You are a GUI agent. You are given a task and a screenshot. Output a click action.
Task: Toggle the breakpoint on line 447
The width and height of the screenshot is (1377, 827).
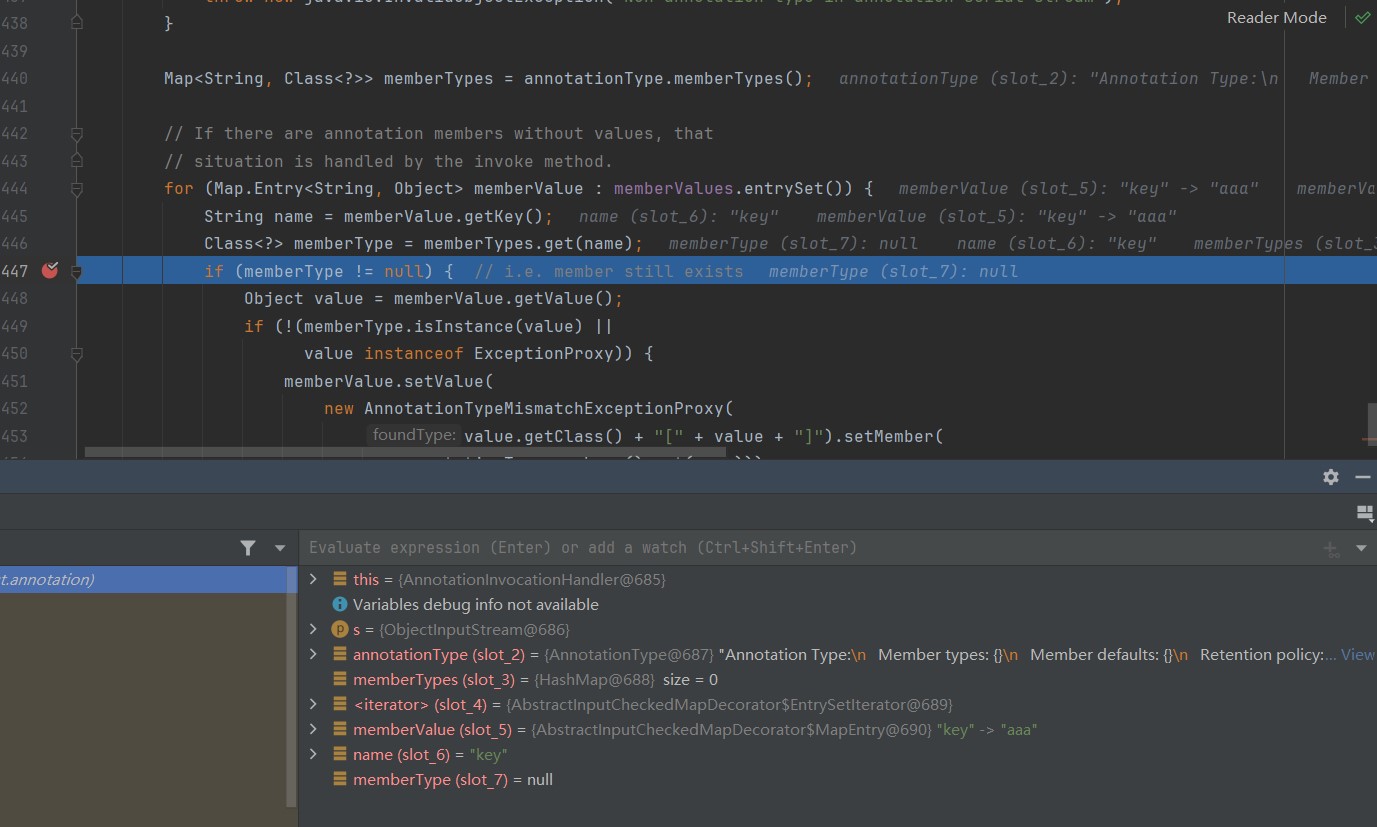point(50,270)
